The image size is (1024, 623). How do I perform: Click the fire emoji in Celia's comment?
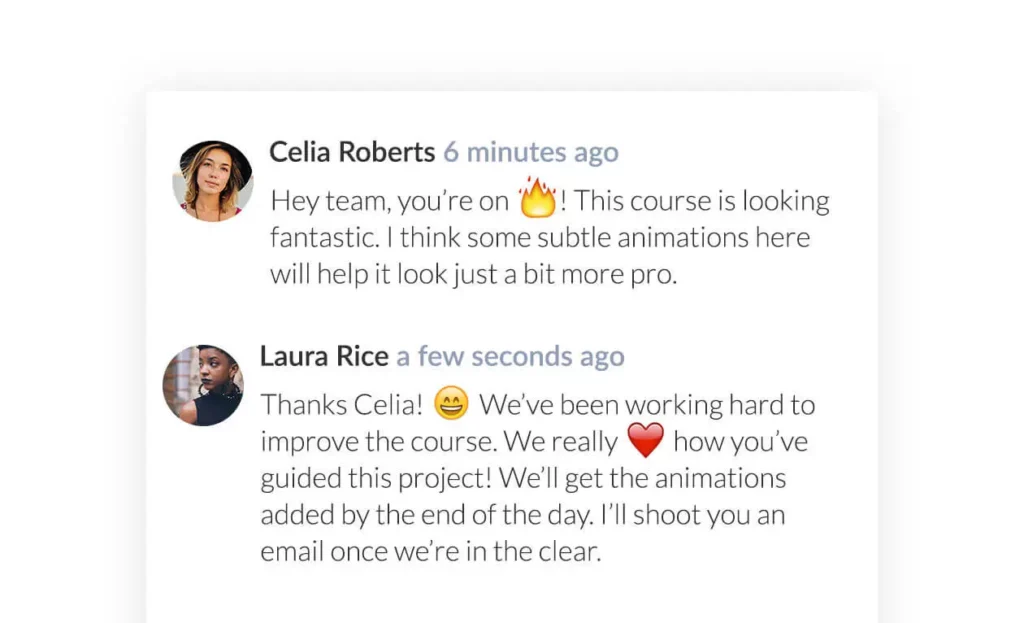coord(537,198)
